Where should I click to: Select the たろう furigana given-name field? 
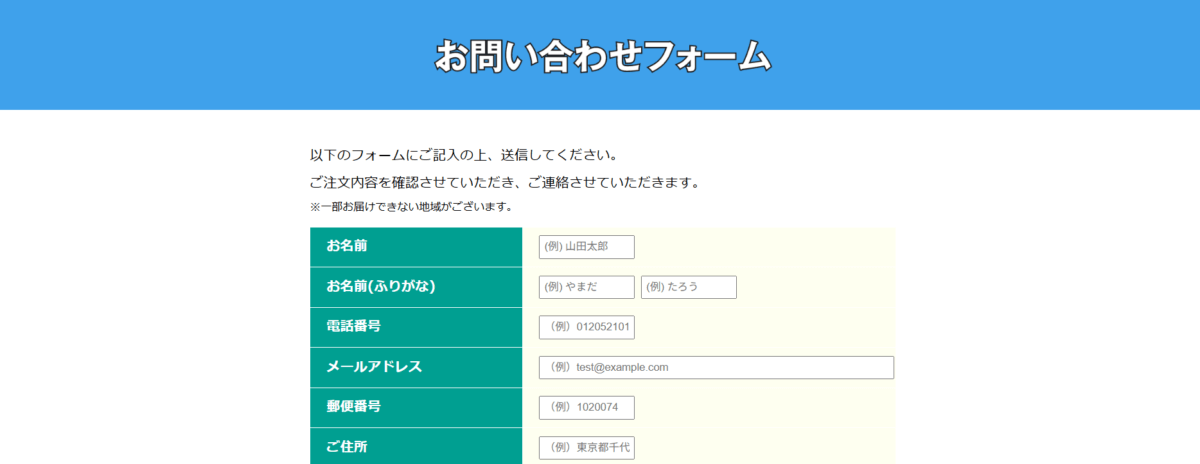coord(688,287)
